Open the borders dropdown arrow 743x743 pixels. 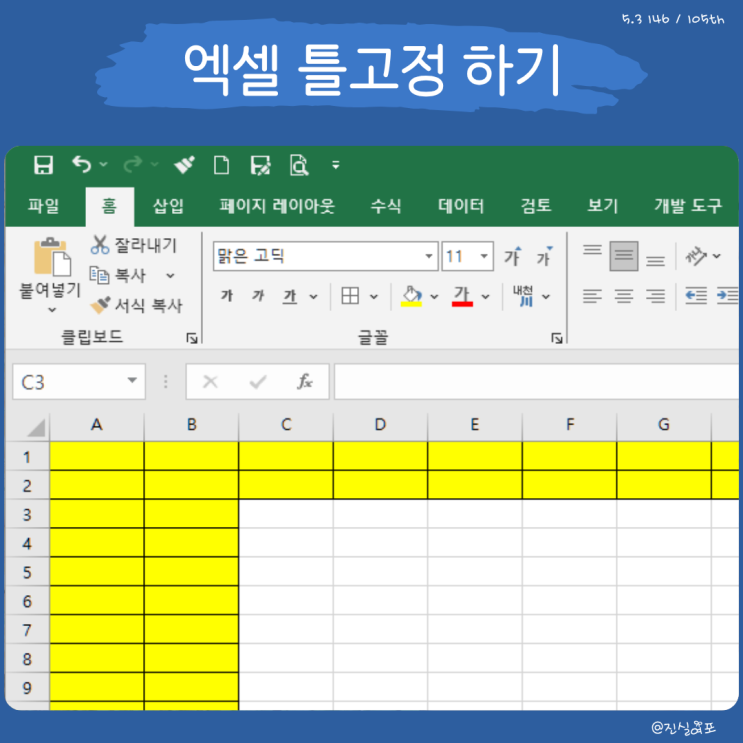tap(374, 297)
